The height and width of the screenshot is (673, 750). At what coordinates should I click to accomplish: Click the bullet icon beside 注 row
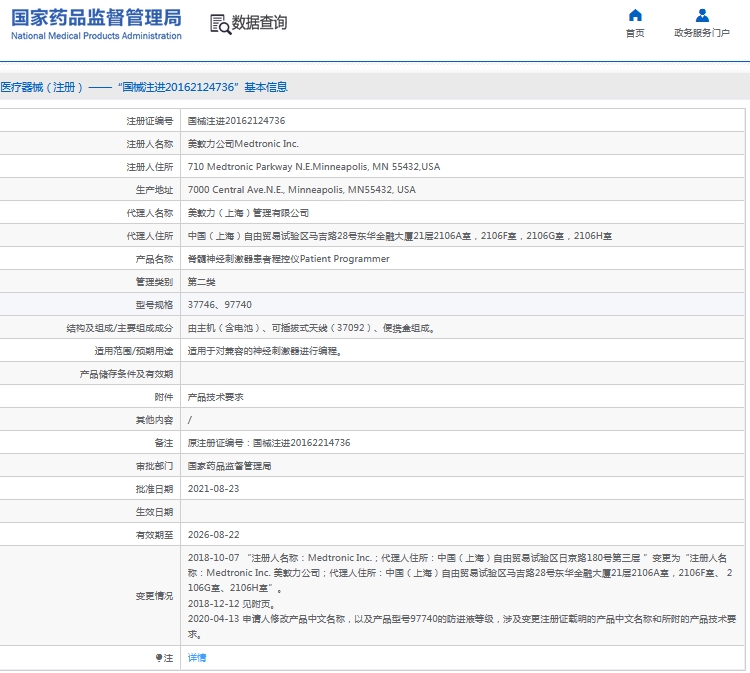pyautogui.click(x=159, y=658)
